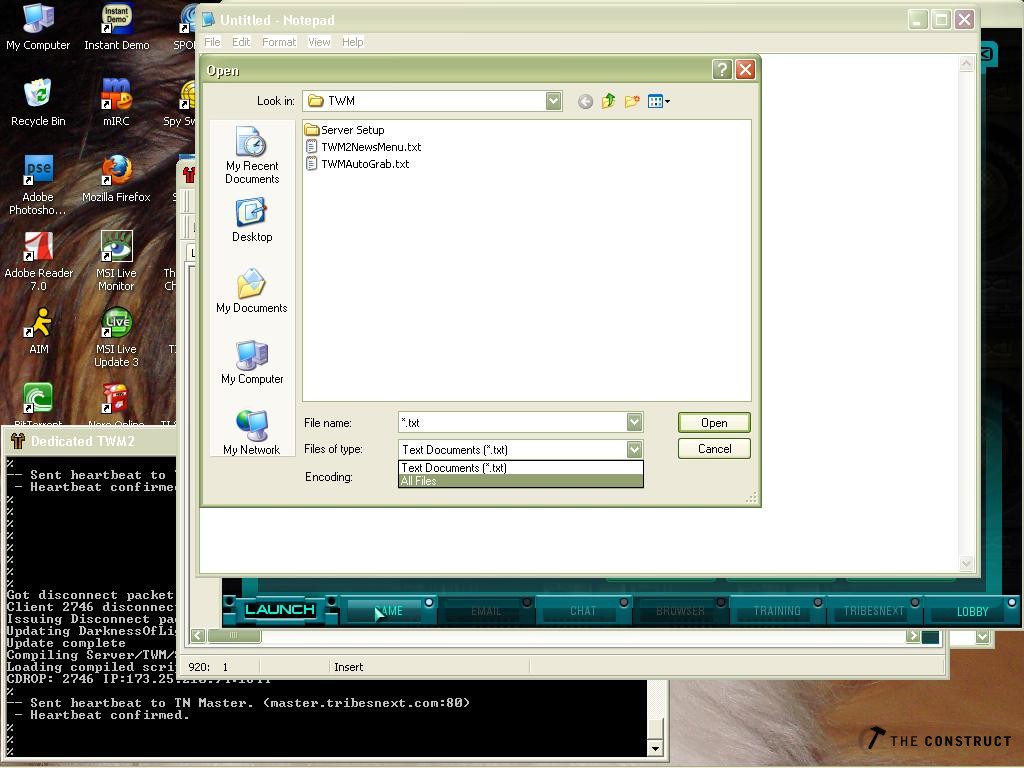Click the console window's scrollbar down arrow
Image resolution: width=1024 pixels, height=768 pixels.
point(655,748)
